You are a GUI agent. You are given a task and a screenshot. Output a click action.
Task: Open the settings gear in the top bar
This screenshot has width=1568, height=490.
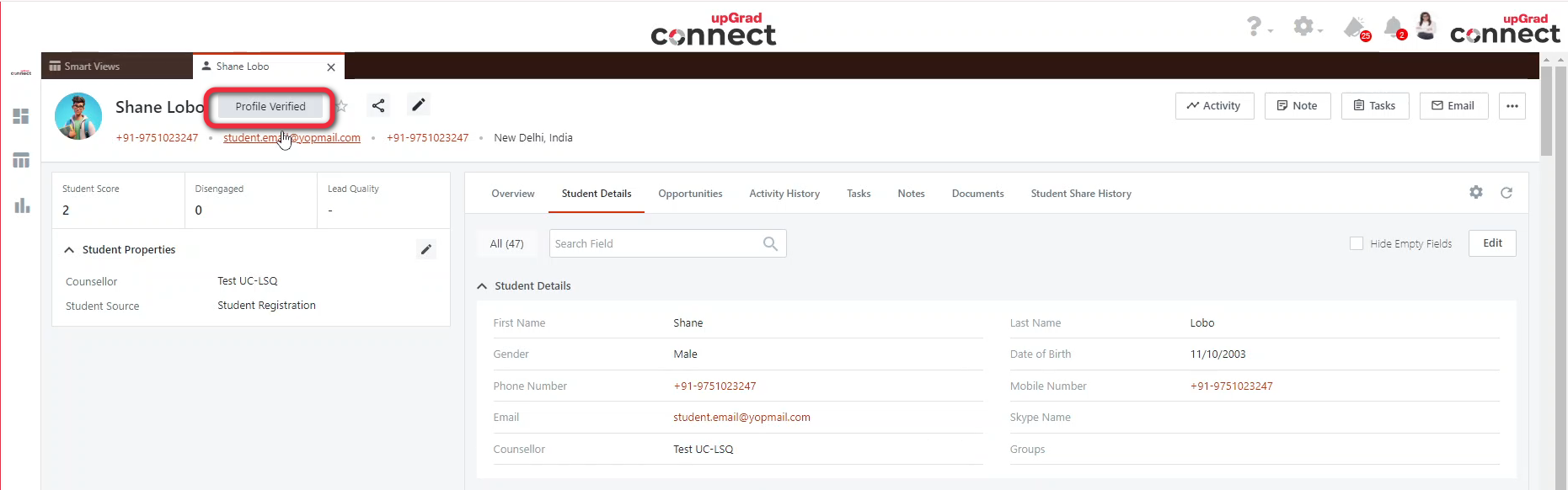[x=1304, y=27]
